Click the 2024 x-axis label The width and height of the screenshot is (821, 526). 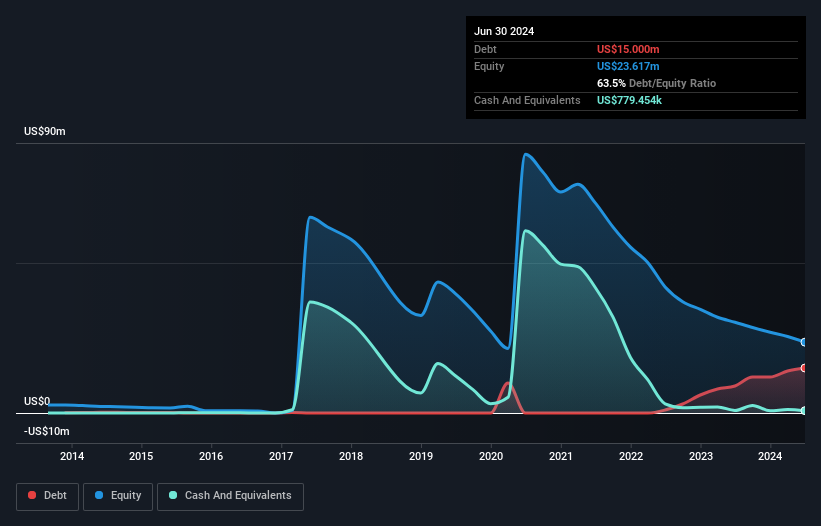770,456
